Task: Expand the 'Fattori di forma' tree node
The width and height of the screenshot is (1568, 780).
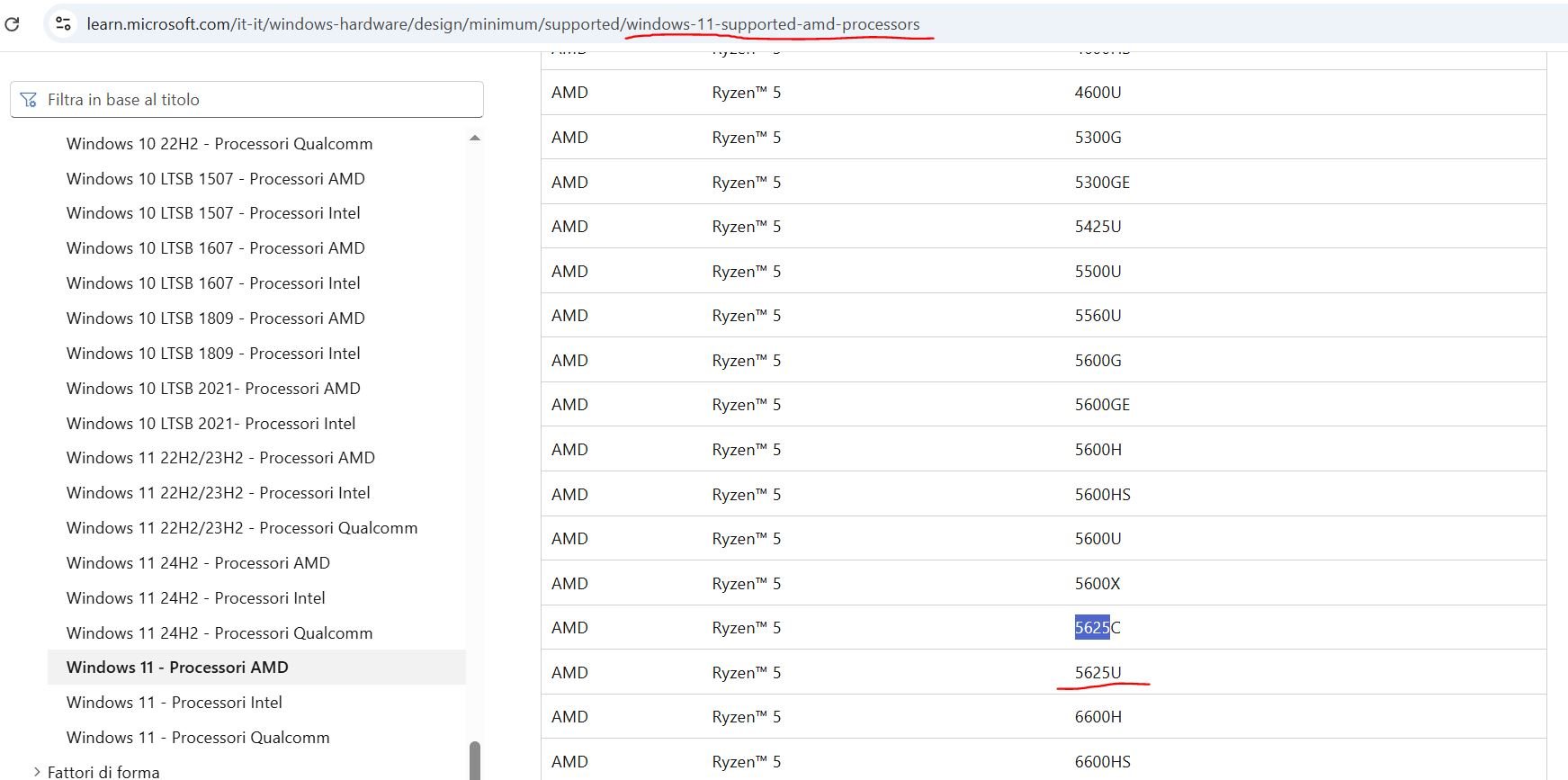Action: tap(37, 772)
